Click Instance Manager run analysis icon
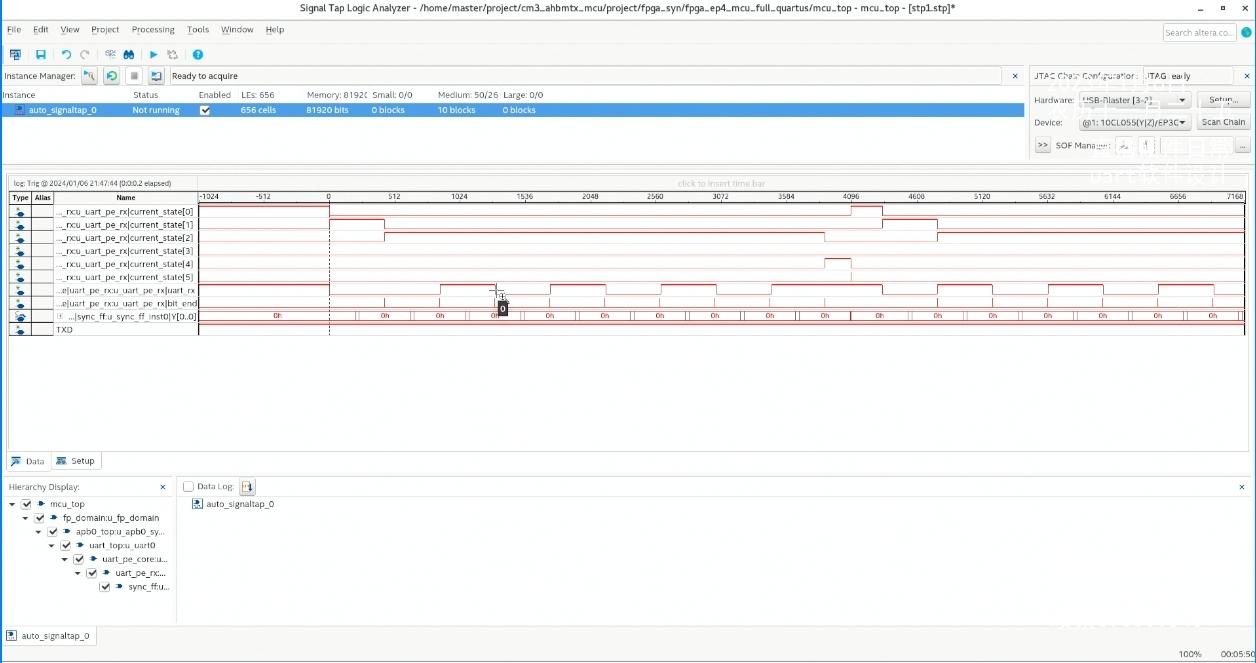Screen dimensions: 1256x663 tap(90, 76)
